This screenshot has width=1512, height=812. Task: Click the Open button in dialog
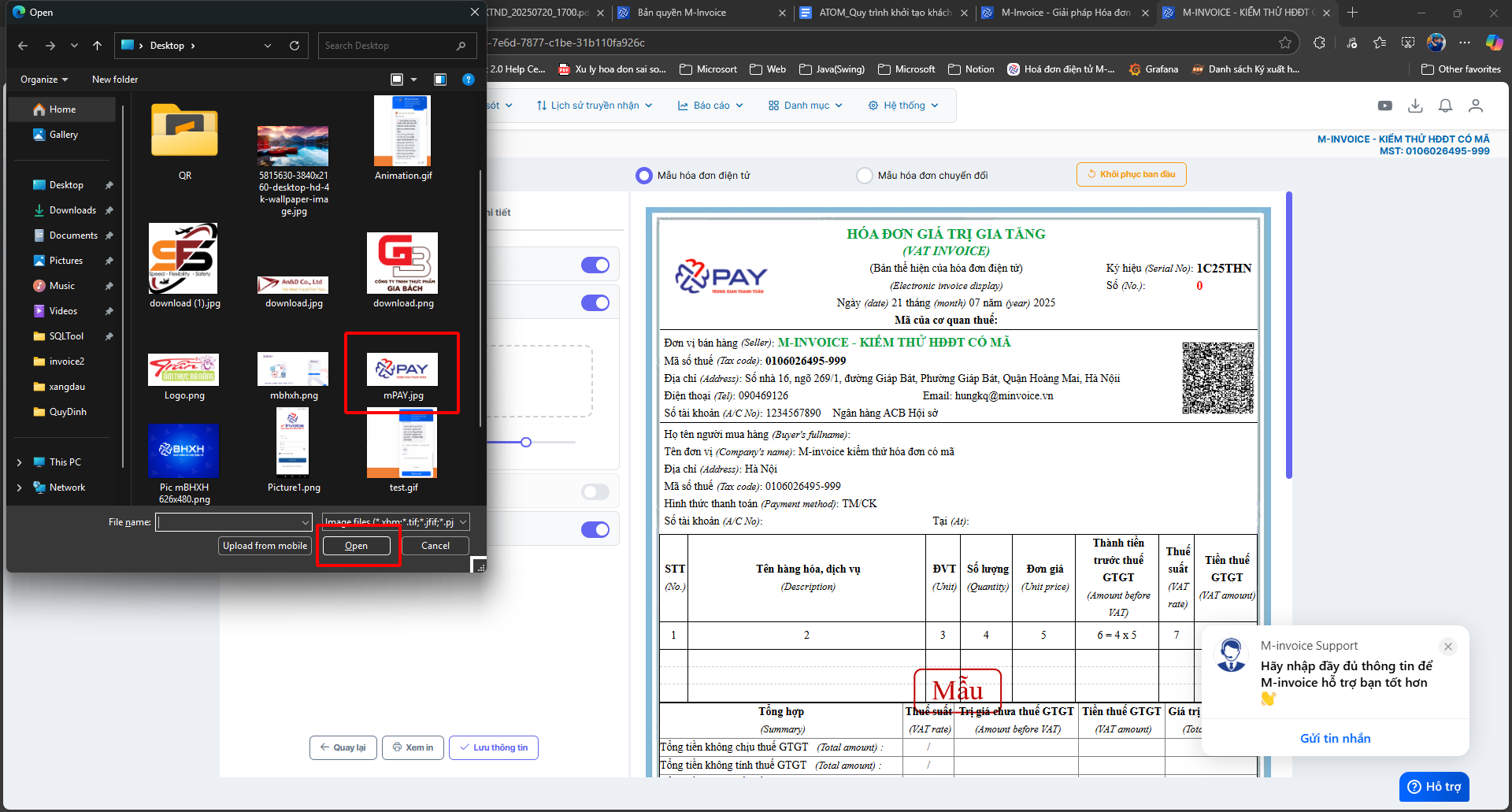[x=357, y=546]
